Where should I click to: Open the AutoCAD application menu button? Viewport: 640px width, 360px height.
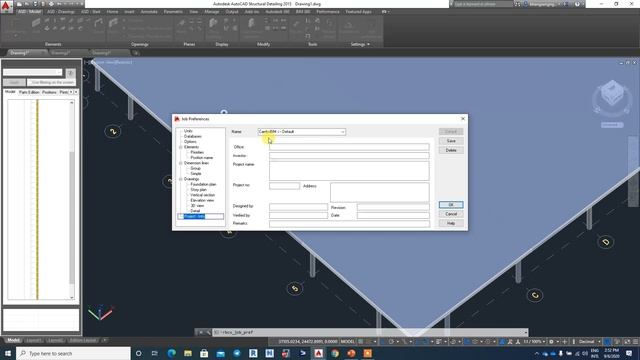(6, 6)
